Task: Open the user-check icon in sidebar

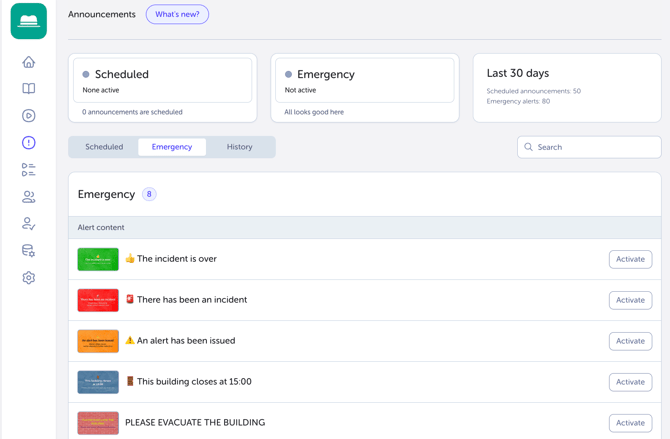Action: click(x=29, y=224)
